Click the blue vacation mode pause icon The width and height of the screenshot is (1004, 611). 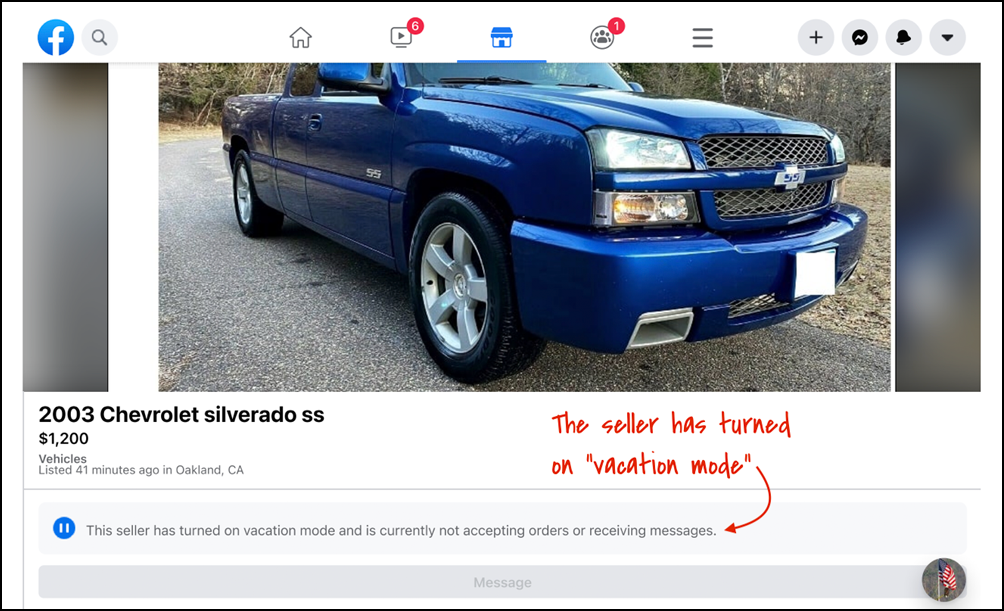pos(64,528)
